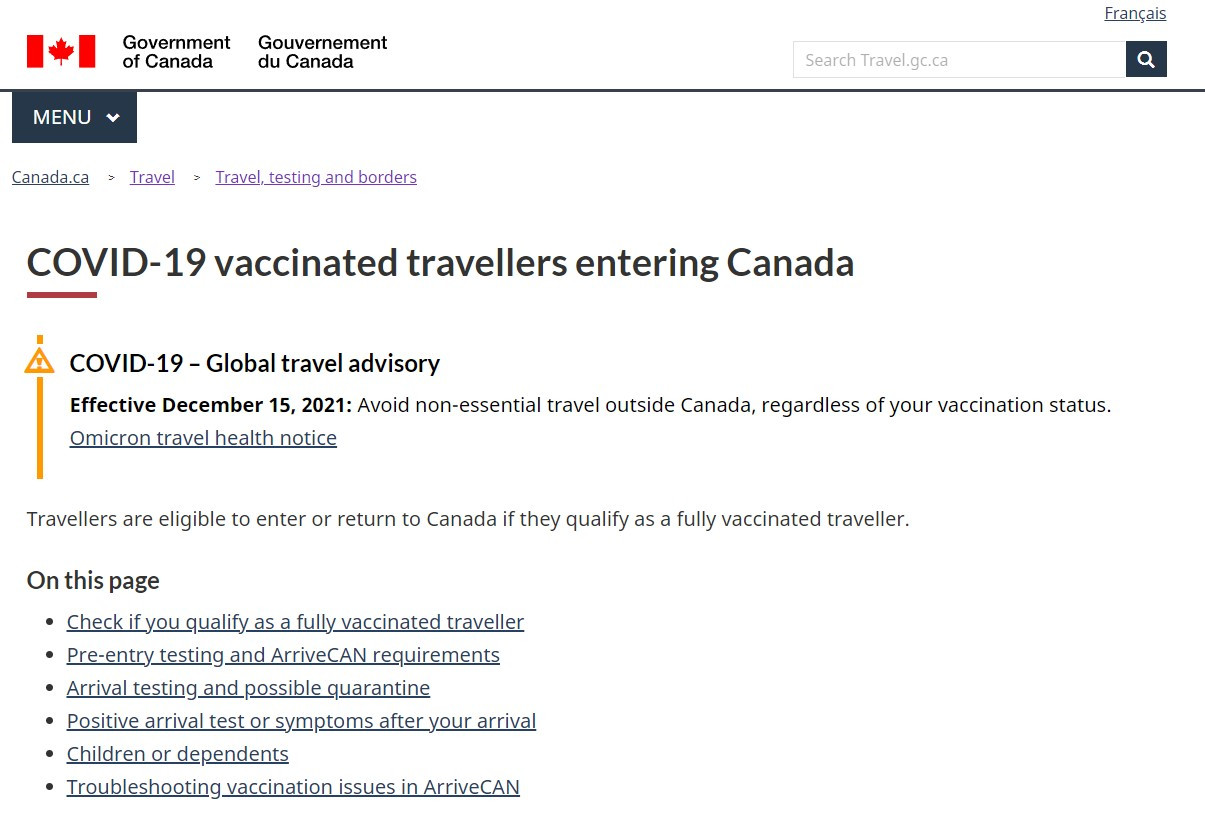Jump to Children or dependents section
Screen dimensions: 1205x833
click(x=177, y=754)
